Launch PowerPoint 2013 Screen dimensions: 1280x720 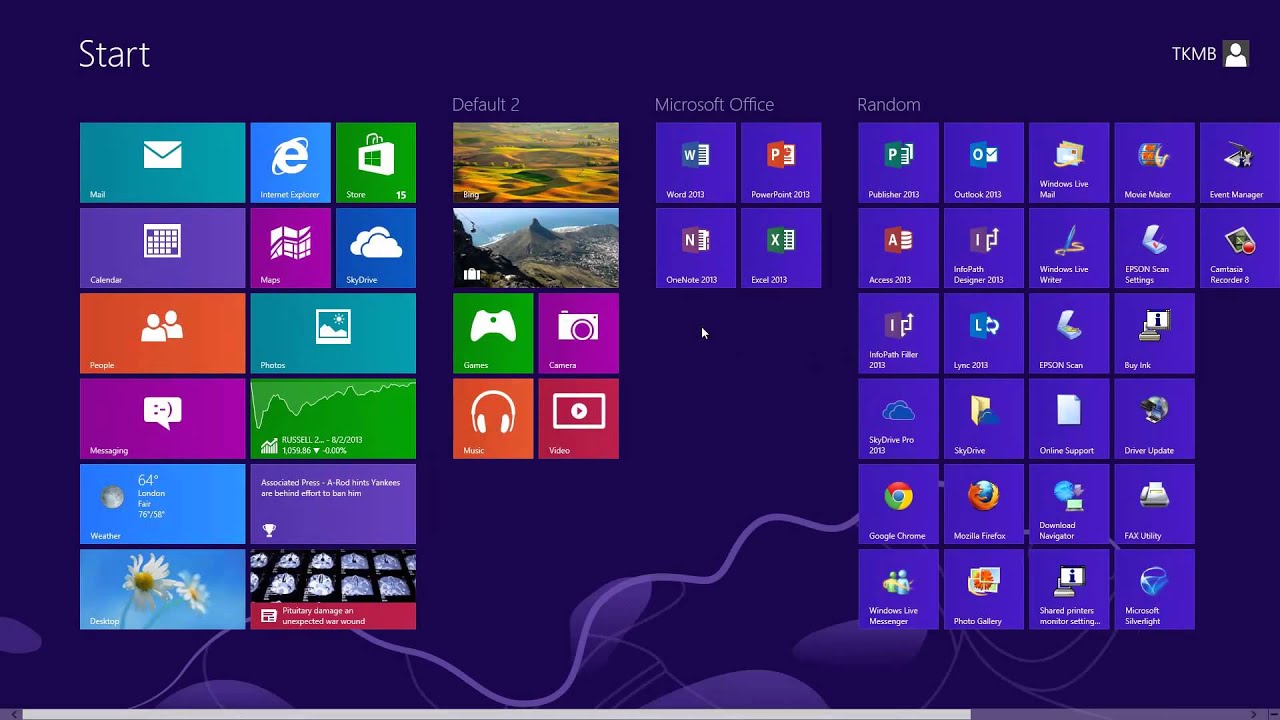pyautogui.click(x=781, y=163)
